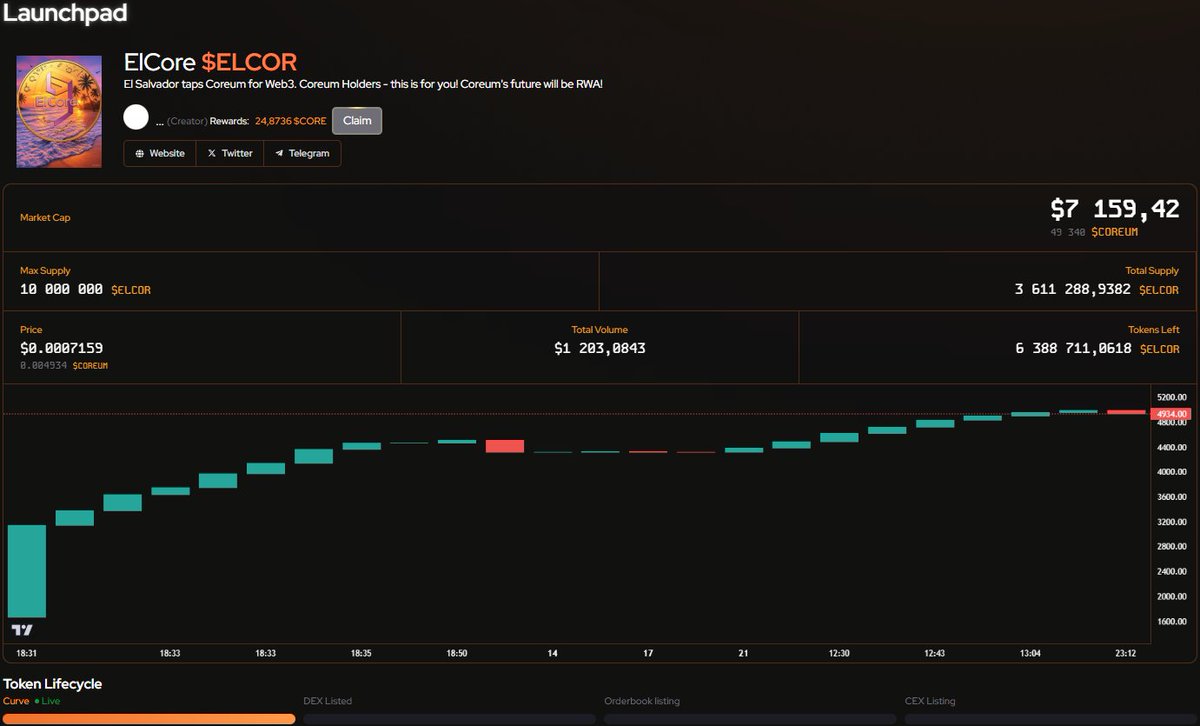
Task: Click the Token Lifecycle heading
Action: coord(53,684)
